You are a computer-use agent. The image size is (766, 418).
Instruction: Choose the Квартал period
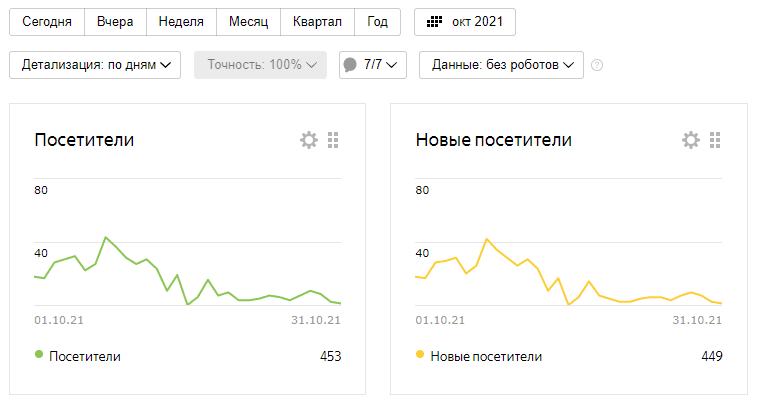(x=318, y=21)
